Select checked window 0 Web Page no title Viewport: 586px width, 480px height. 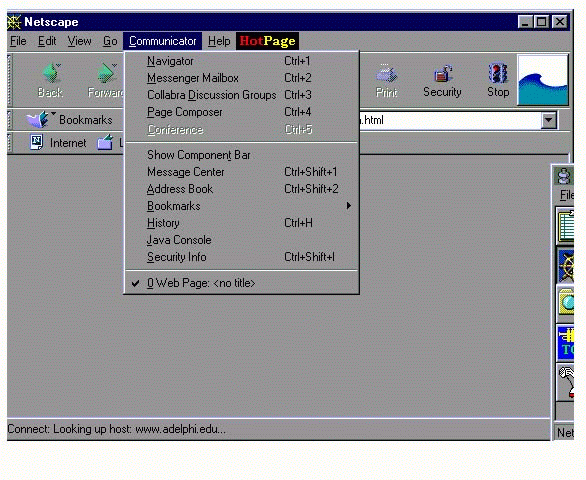(x=241, y=283)
